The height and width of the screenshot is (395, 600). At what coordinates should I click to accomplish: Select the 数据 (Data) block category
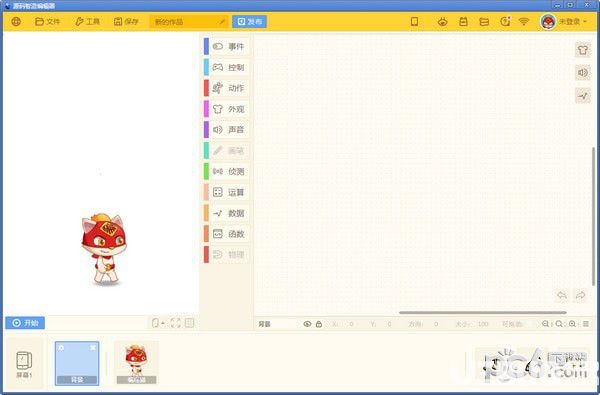pyautogui.click(x=227, y=213)
